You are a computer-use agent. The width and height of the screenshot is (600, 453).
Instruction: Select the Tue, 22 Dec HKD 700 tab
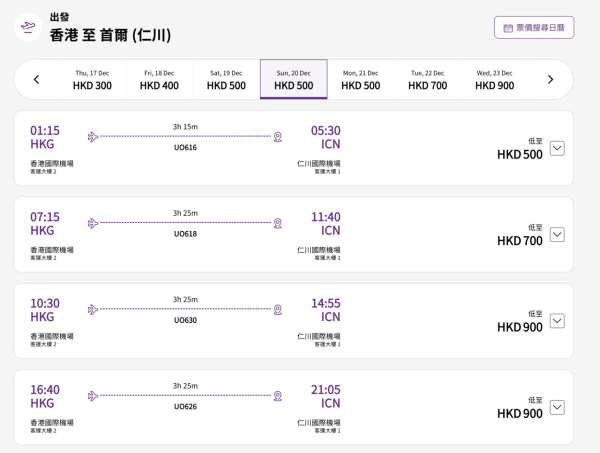[427, 80]
